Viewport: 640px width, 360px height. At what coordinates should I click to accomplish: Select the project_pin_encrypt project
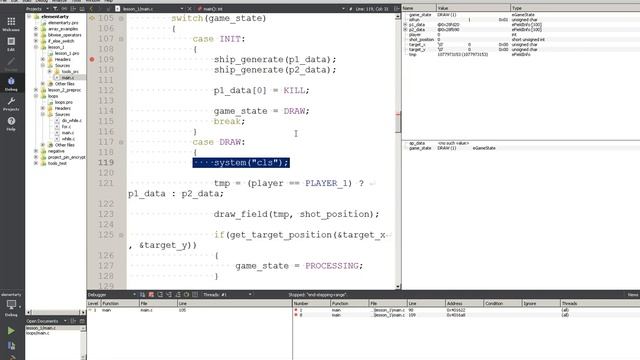(67, 157)
